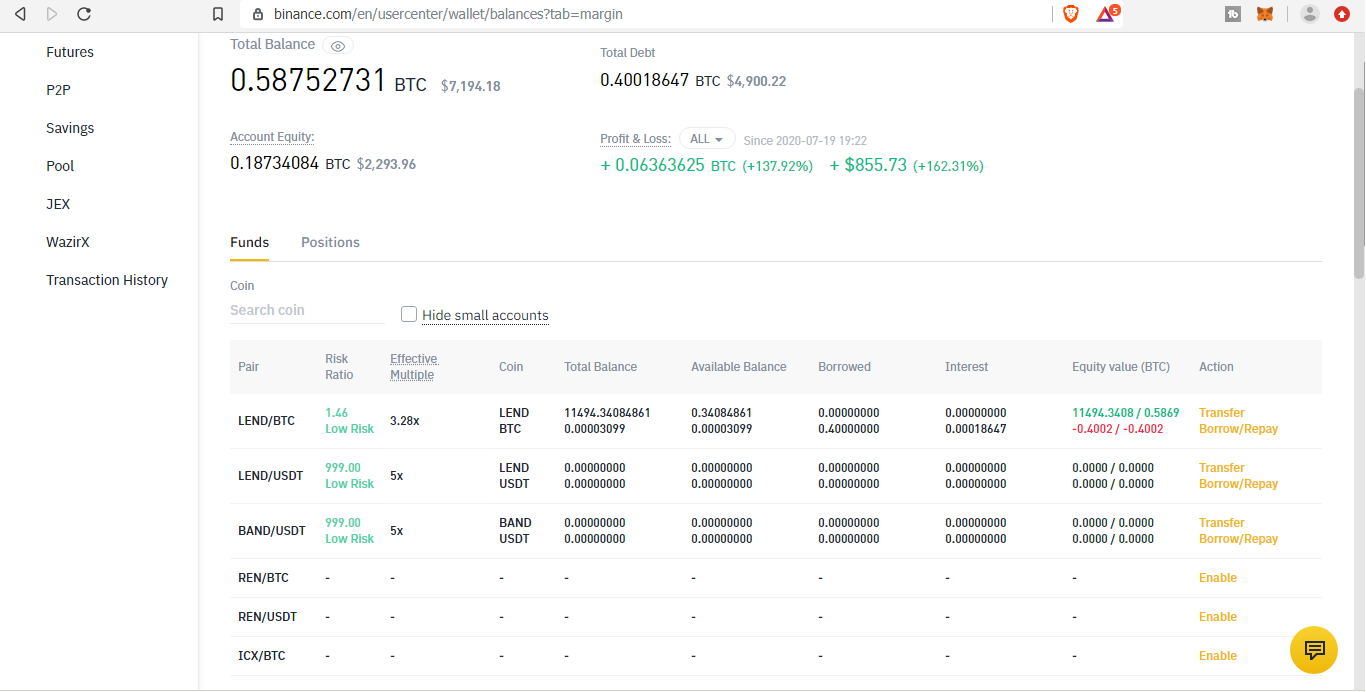
Task: Click Risk Ratio column header
Action: pos(339,367)
